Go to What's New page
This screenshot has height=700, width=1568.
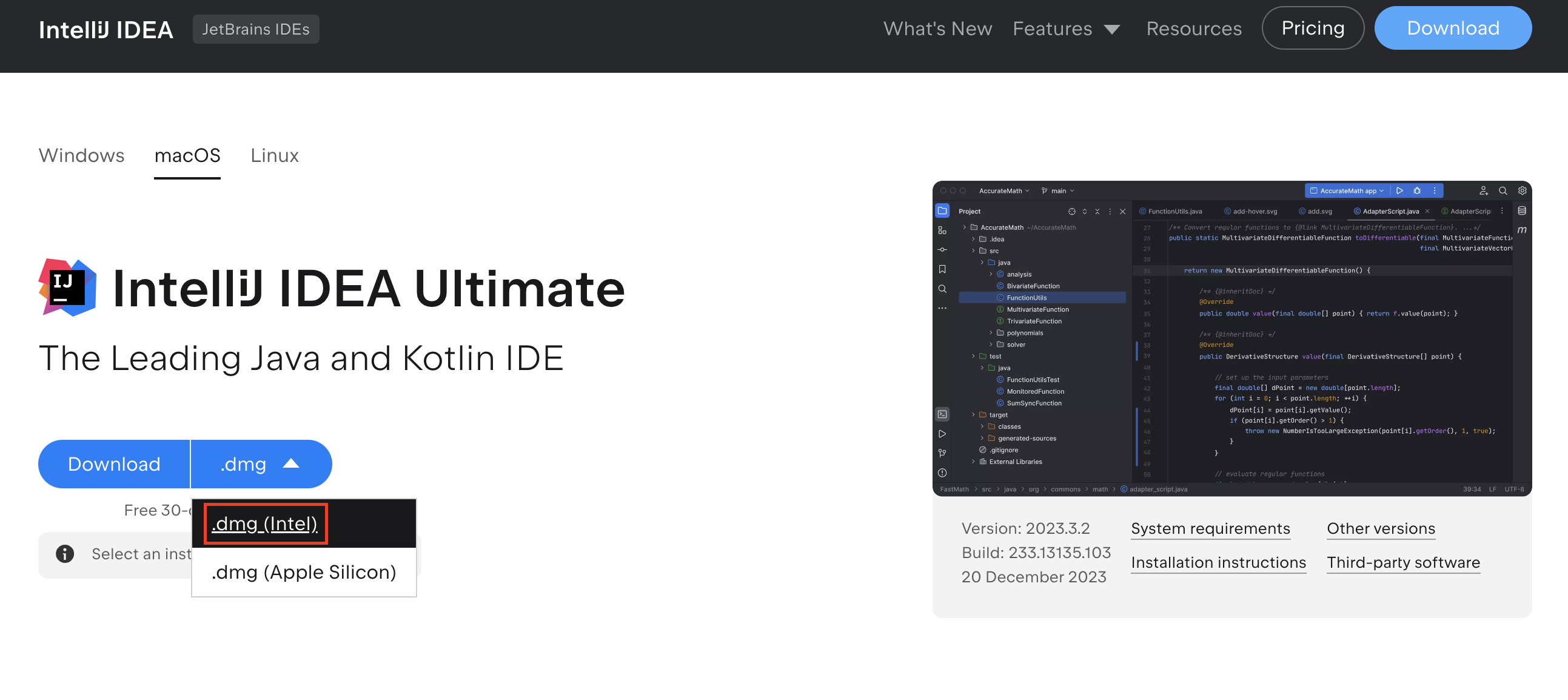[x=937, y=29]
